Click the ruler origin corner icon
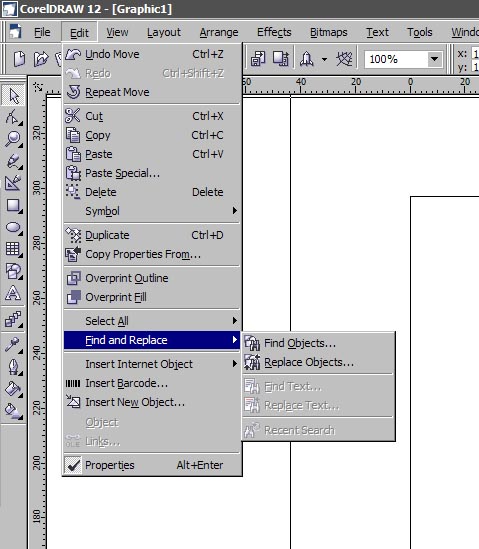 point(38,86)
